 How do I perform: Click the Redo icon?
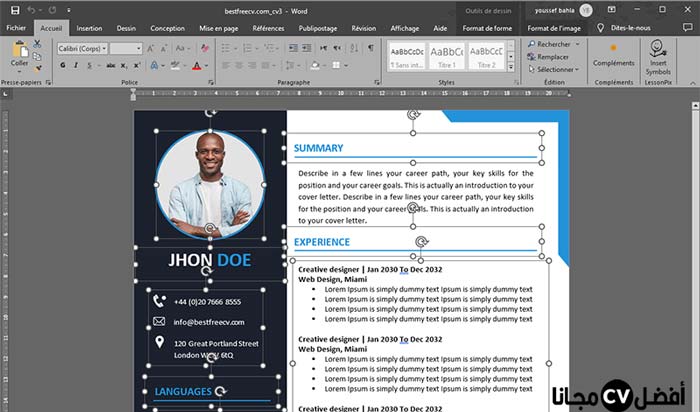[52, 10]
